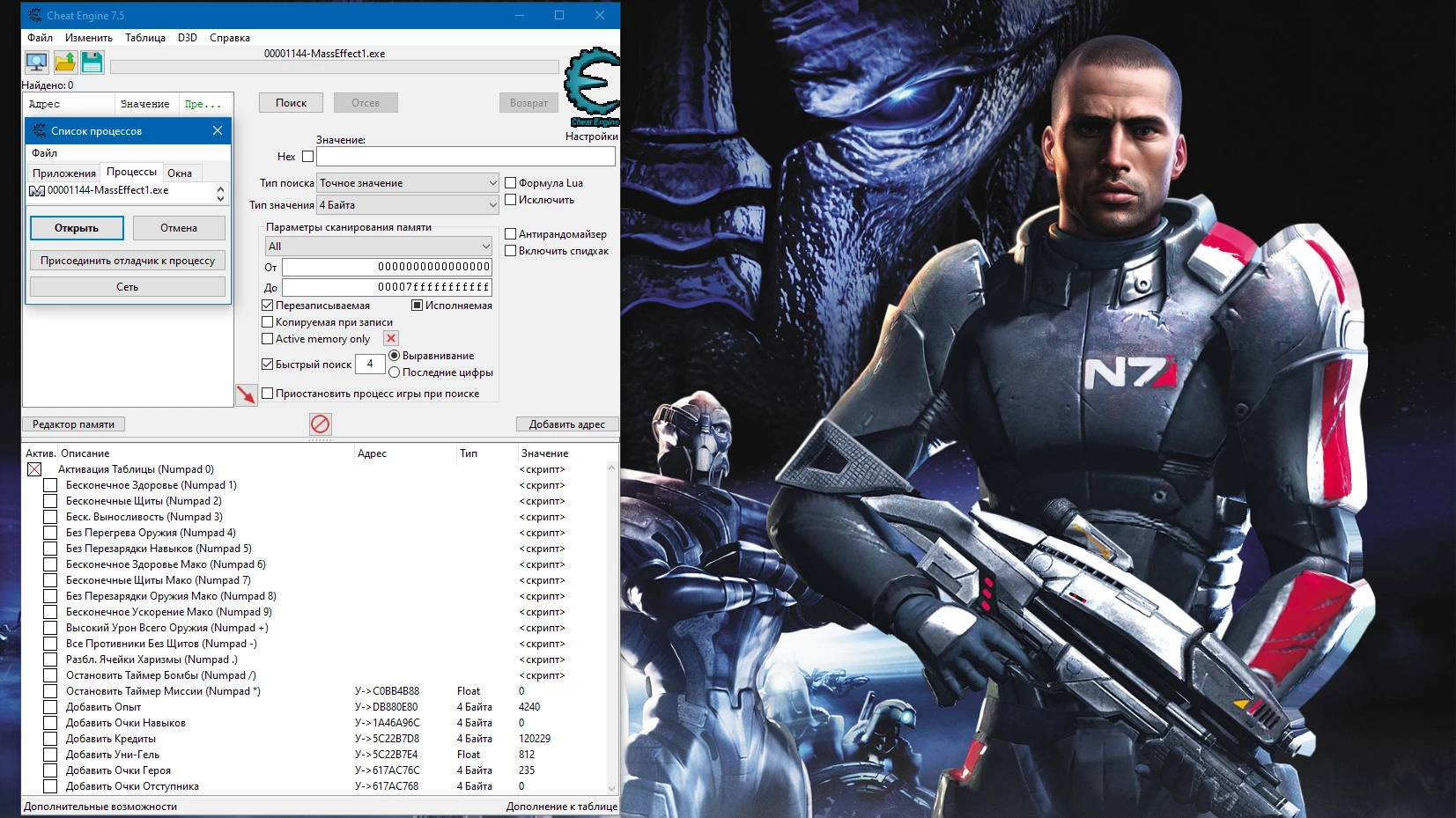Open a cheat table using the folder icon

(64, 62)
